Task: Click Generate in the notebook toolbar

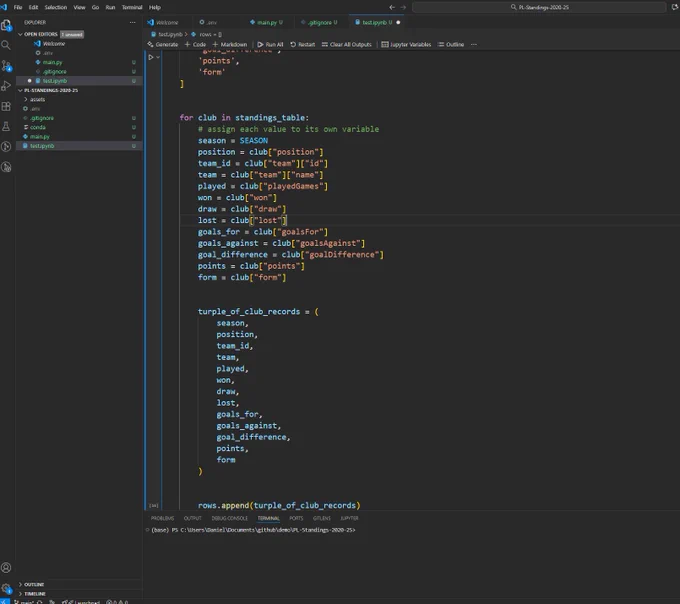Action: coord(163,44)
